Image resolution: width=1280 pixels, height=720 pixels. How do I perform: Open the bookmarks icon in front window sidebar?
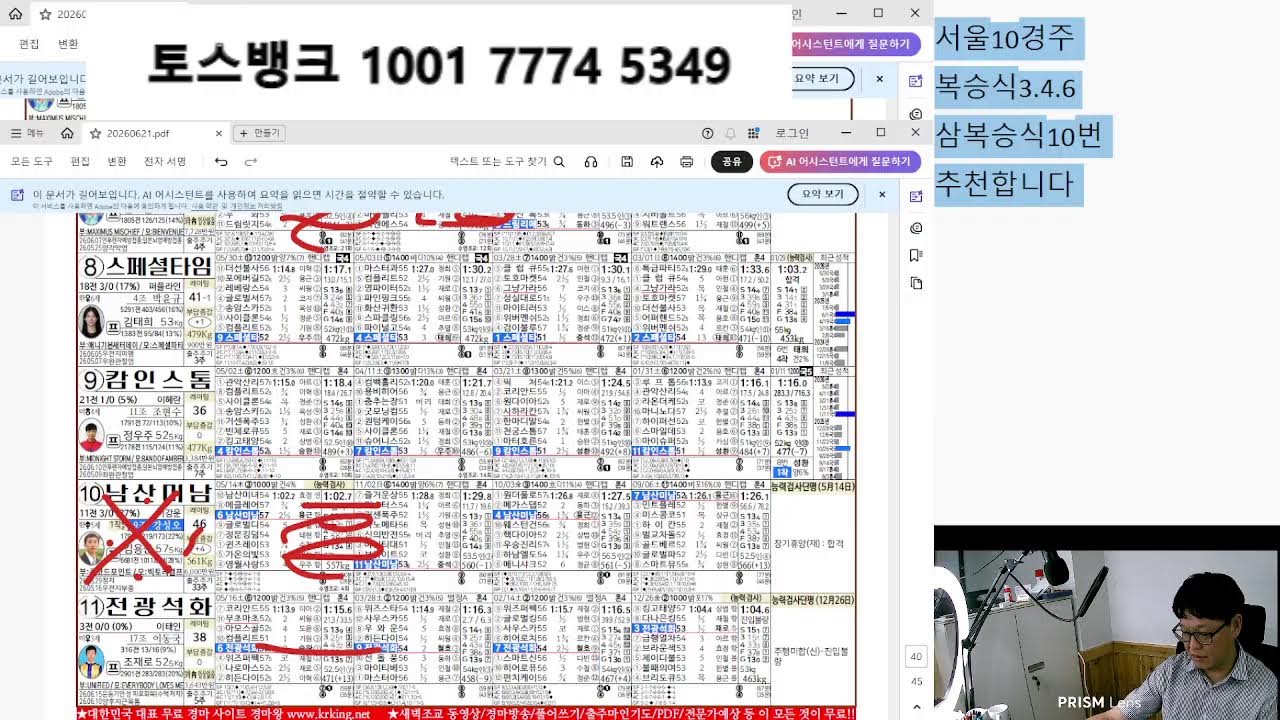tap(916, 256)
